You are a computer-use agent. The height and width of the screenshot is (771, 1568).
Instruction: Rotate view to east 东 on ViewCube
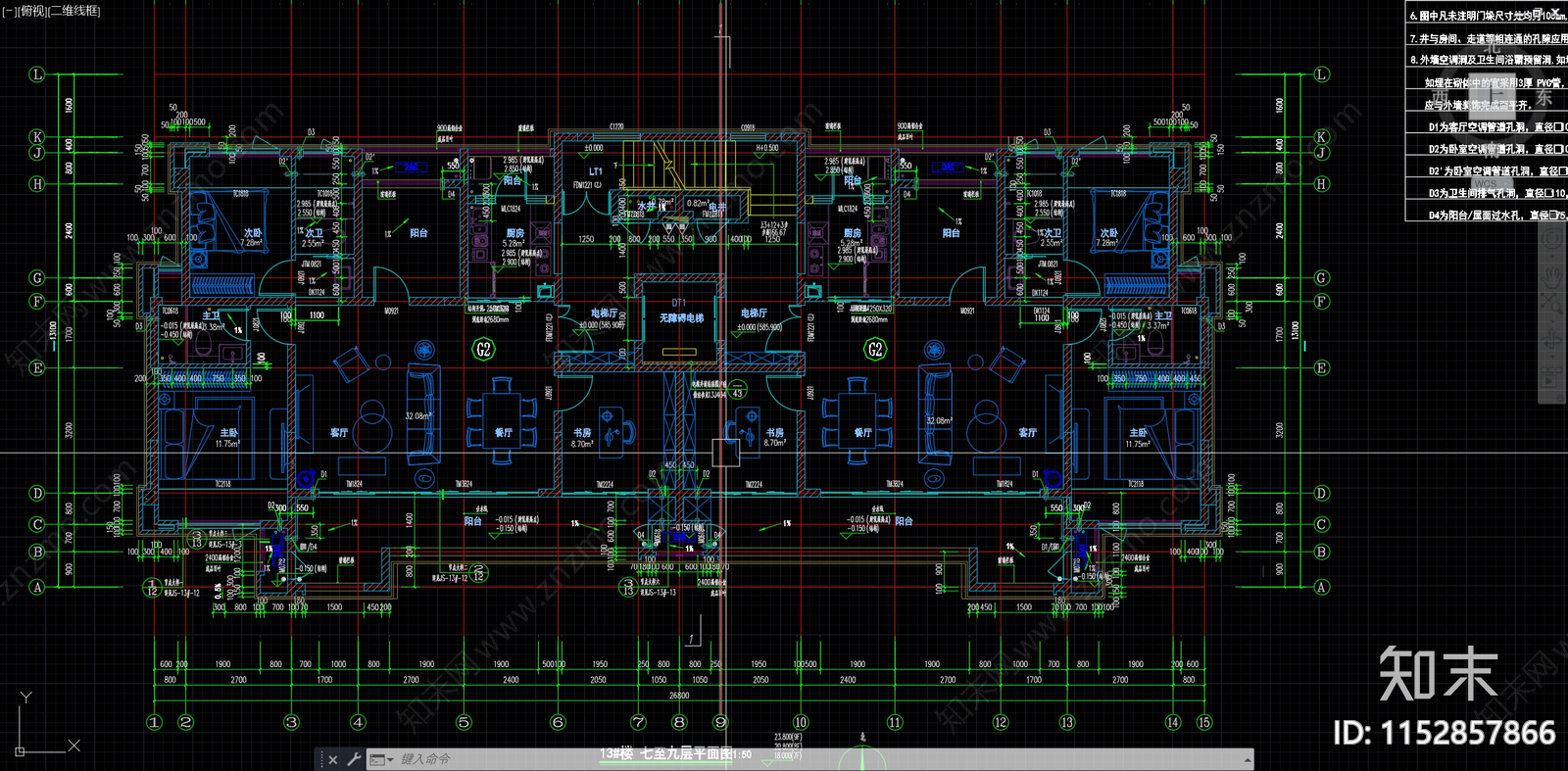coord(1543,97)
